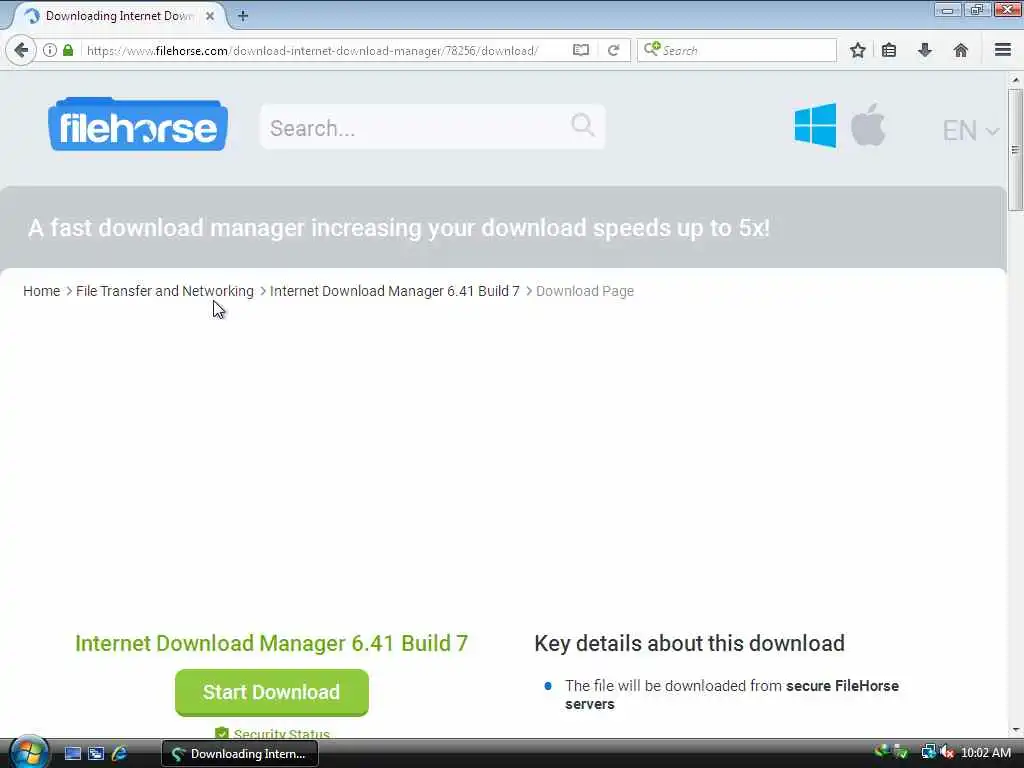The width and height of the screenshot is (1024, 768).
Task: Click the secure FileHorse servers bullet text
Action: pyautogui.click(x=732, y=695)
